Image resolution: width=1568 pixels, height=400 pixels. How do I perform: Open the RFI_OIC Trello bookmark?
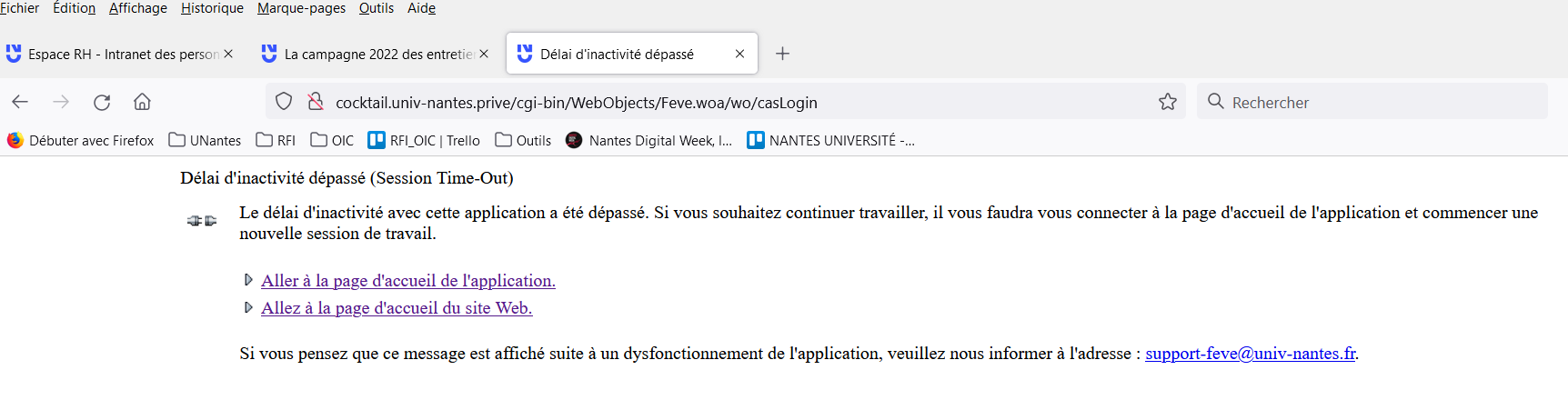tap(424, 140)
